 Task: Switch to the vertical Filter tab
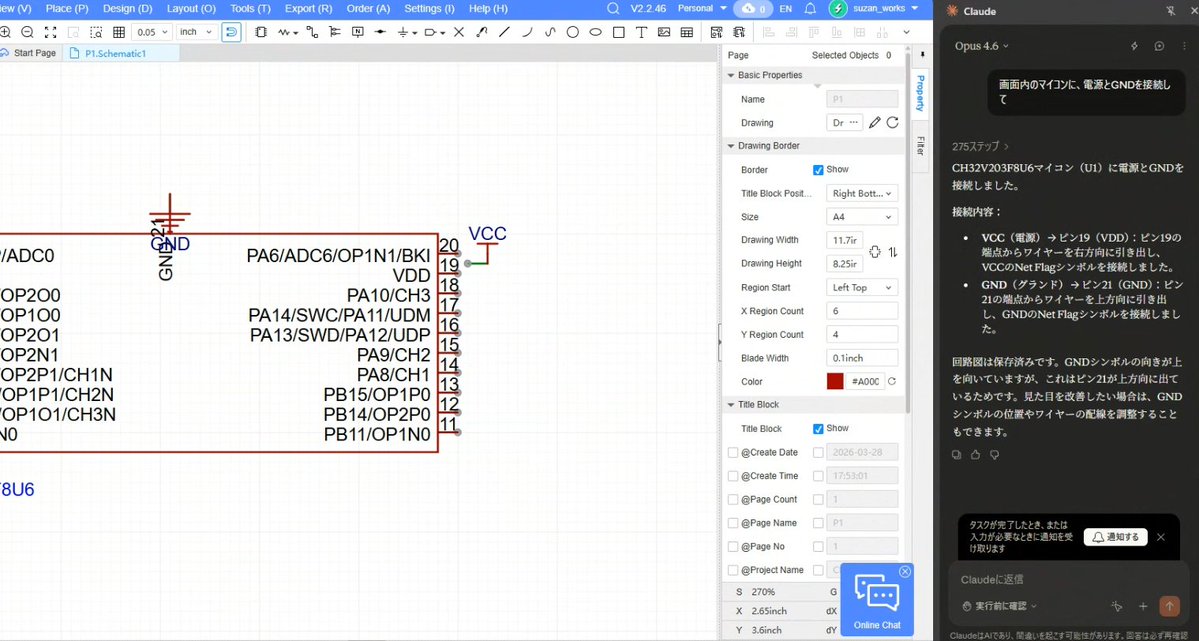coord(920,145)
